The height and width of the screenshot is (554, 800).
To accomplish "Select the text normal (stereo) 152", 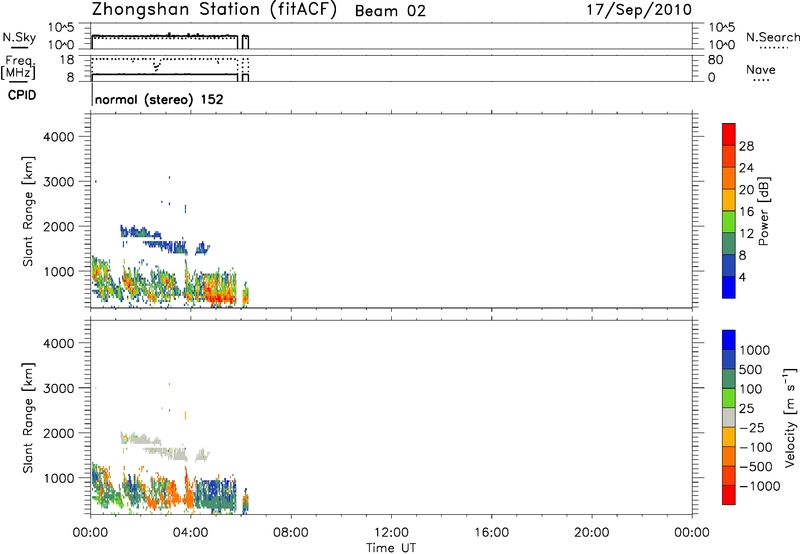I will point(159,99).
